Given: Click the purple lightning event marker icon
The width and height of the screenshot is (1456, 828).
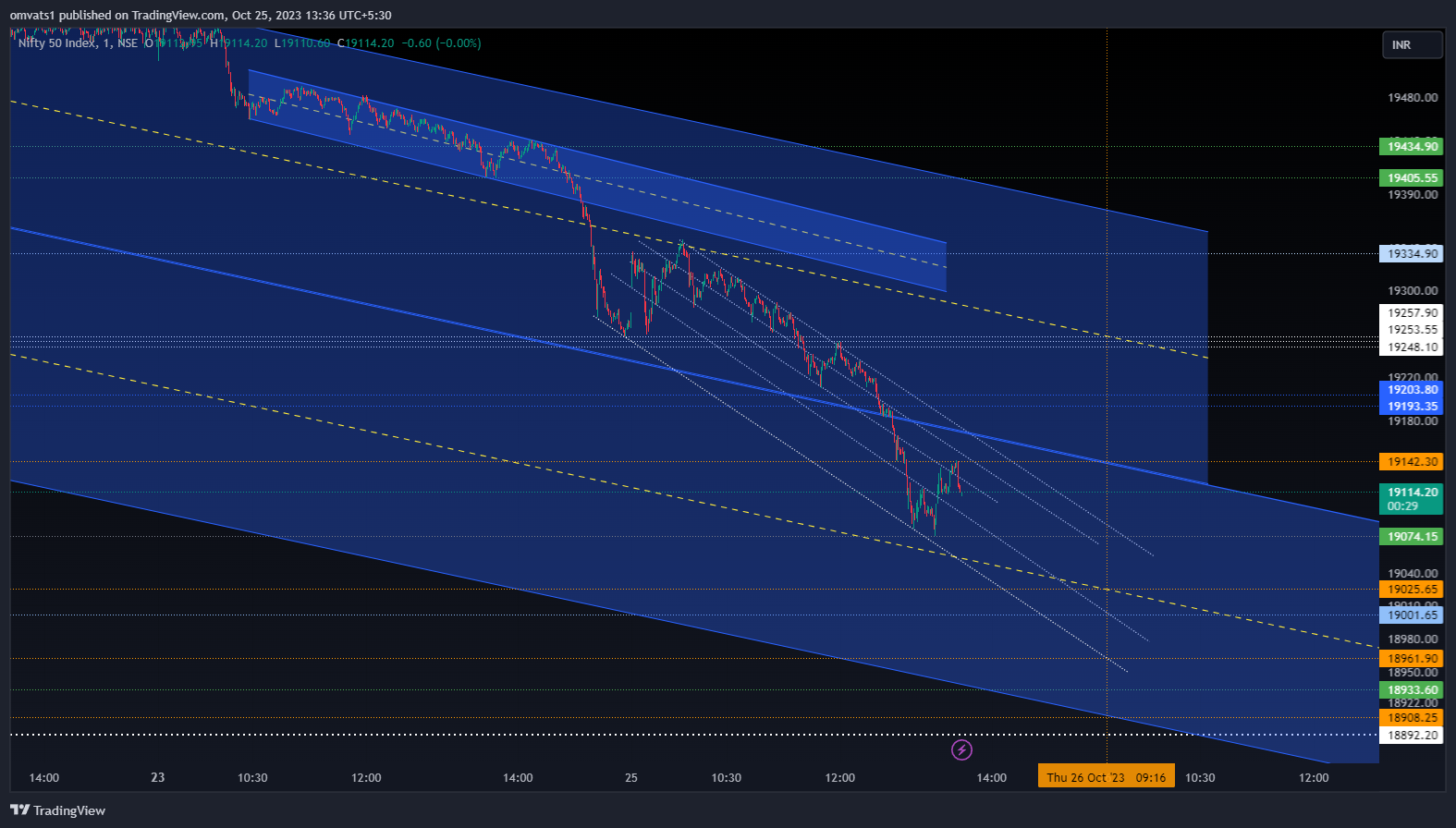Looking at the screenshot, I should pos(961,749).
